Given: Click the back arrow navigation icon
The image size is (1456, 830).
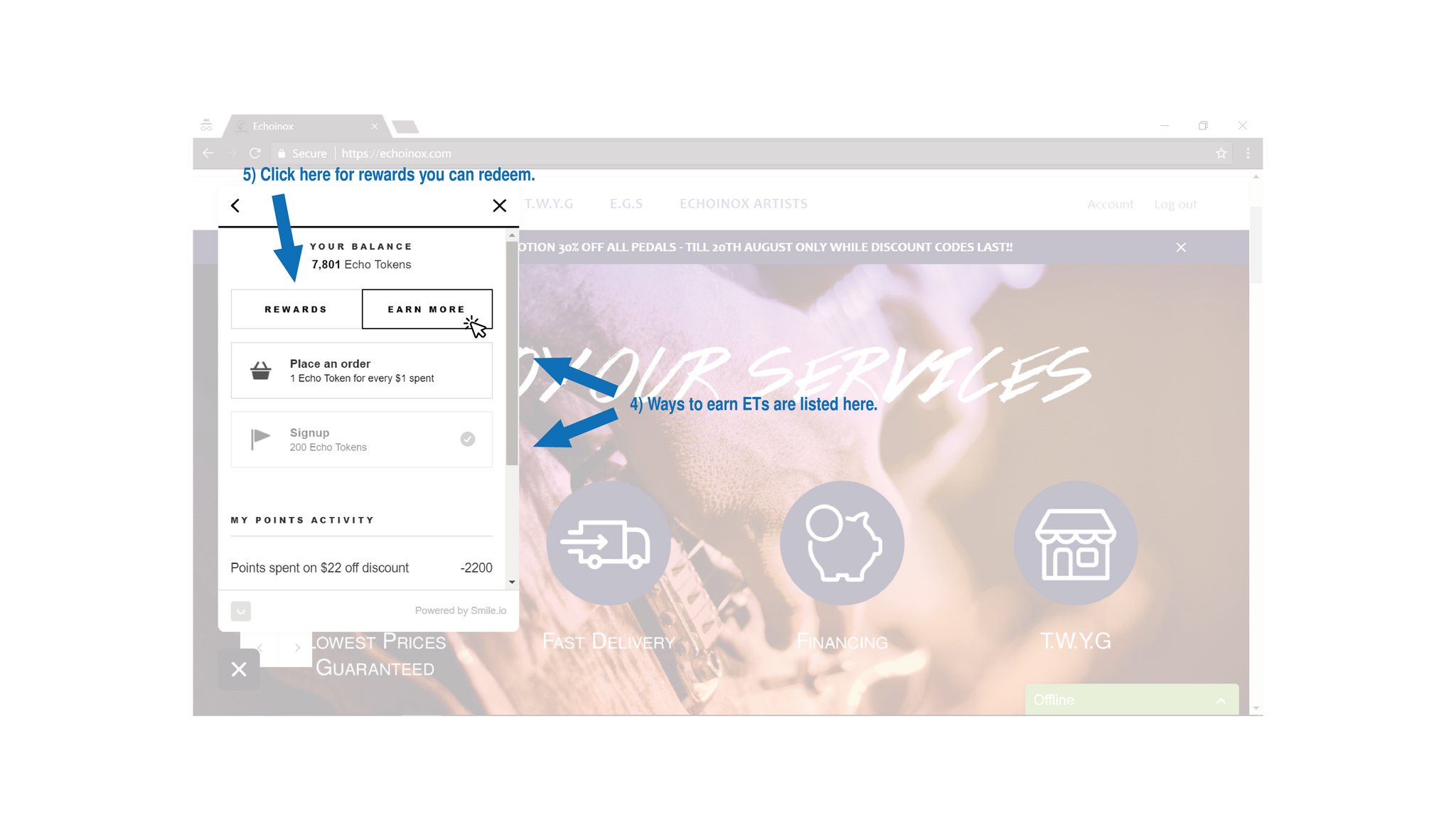Looking at the screenshot, I should pos(236,205).
